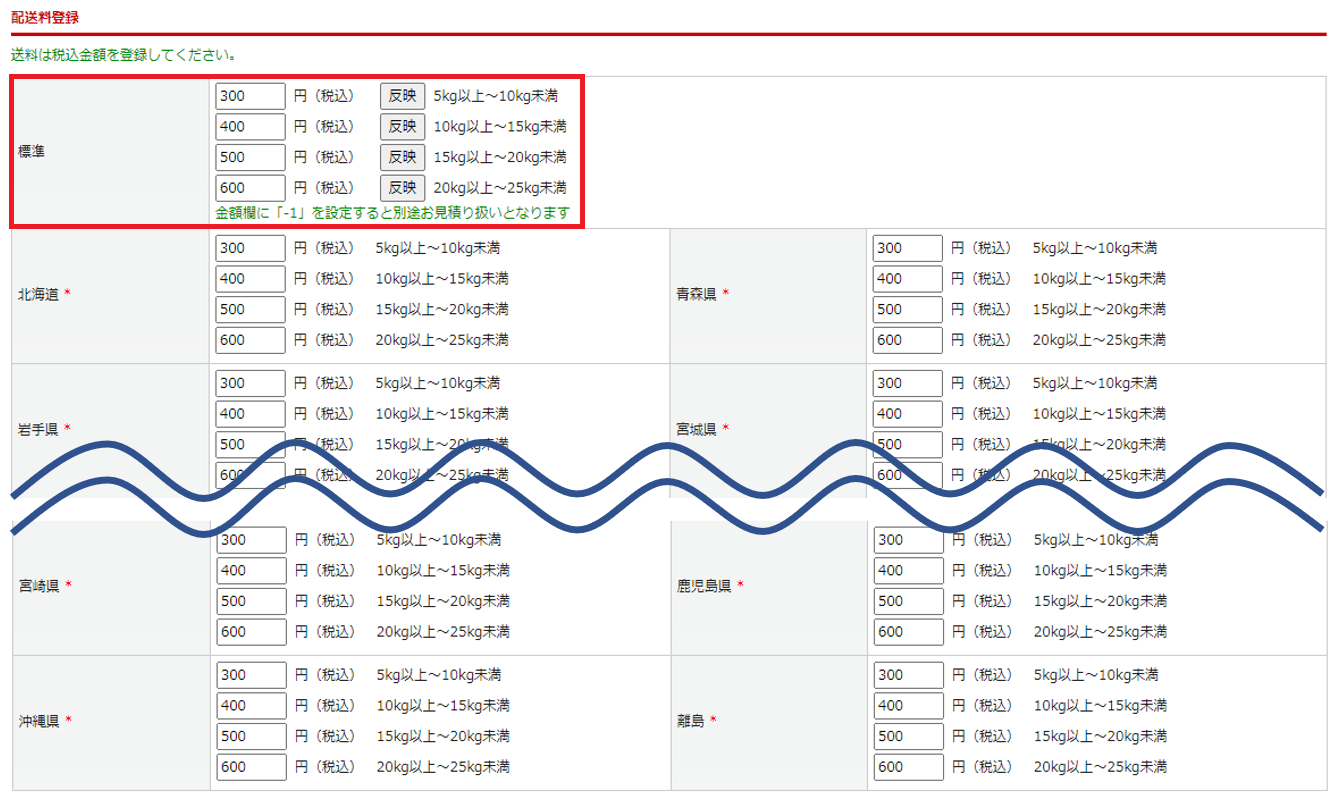Select 鹿児島県 10kg–15kg shipping fee field

[x=908, y=571]
